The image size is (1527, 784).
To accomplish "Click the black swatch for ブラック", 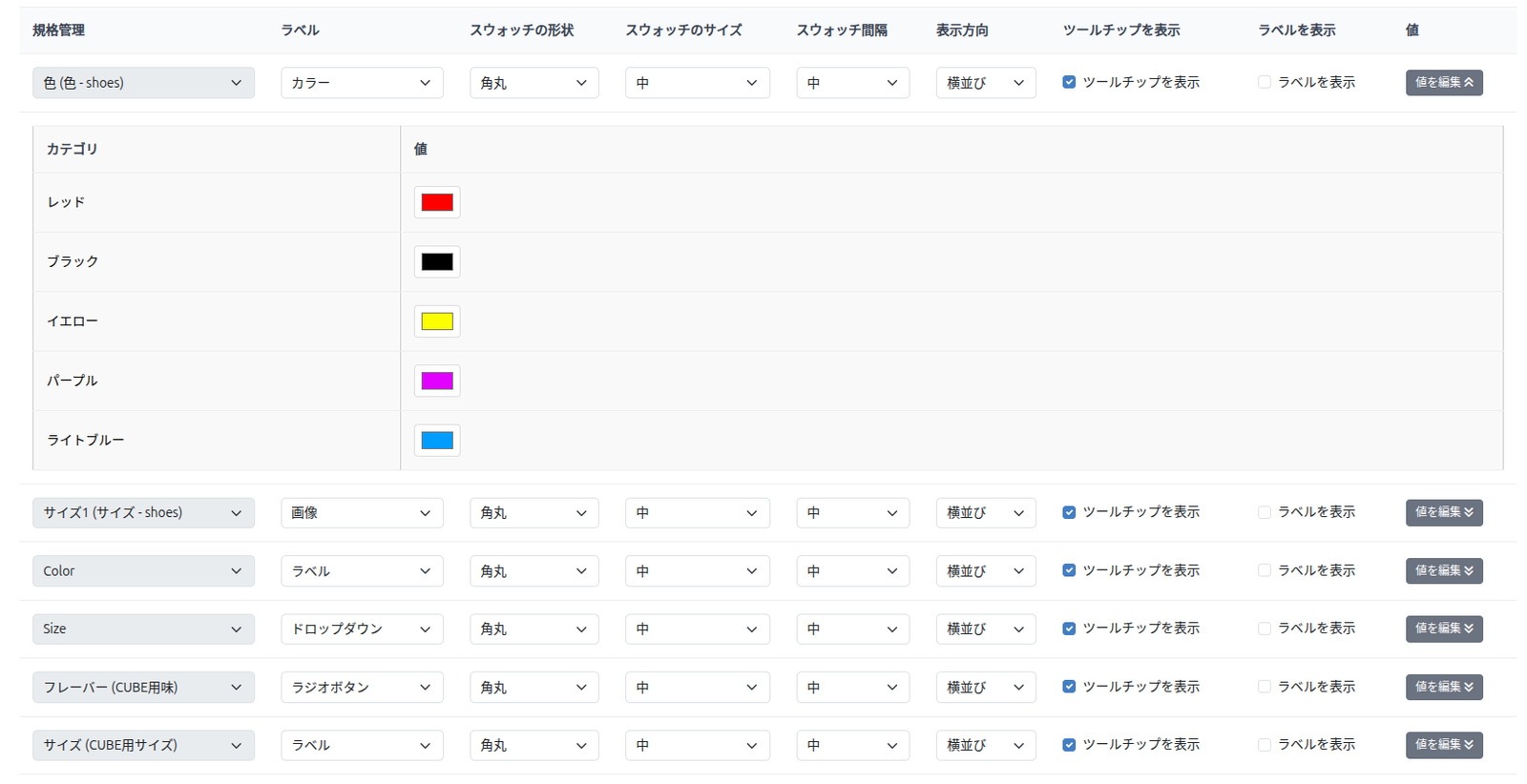I will [x=437, y=261].
